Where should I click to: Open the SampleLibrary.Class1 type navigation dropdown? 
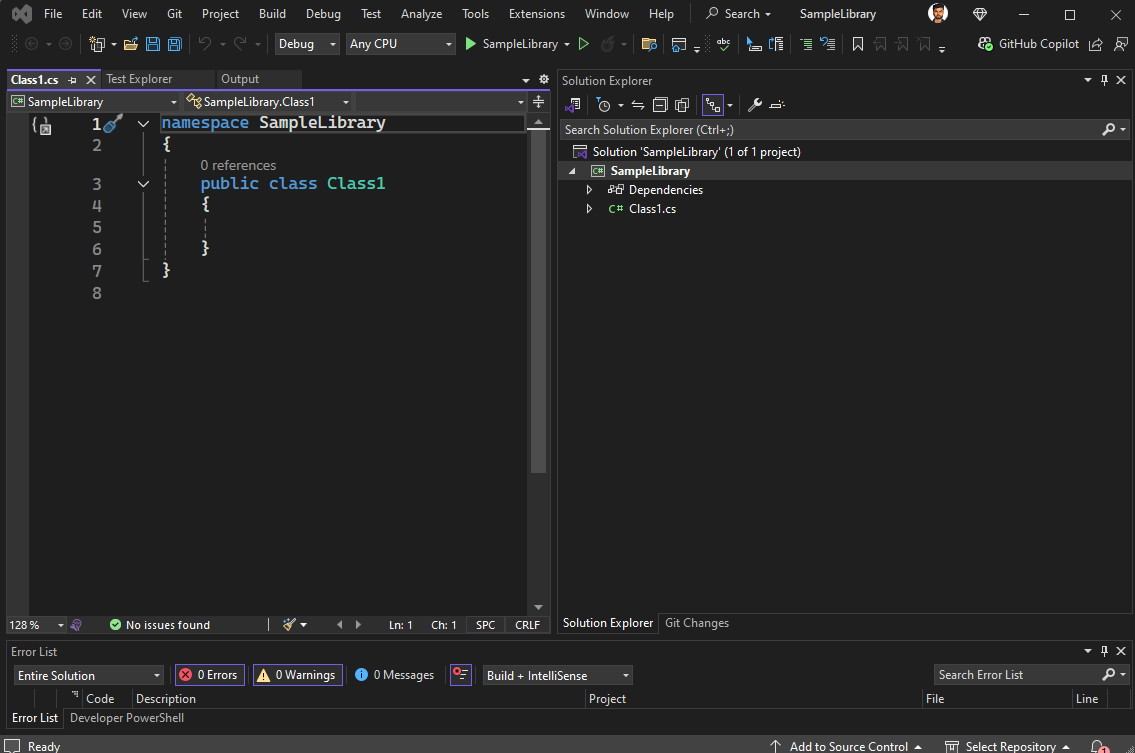[267, 101]
